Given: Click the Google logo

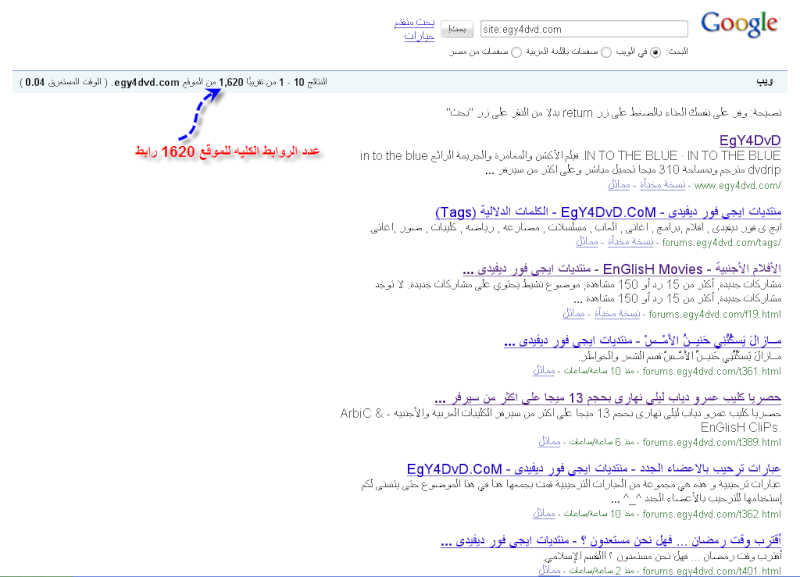Looking at the screenshot, I should 740,24.
